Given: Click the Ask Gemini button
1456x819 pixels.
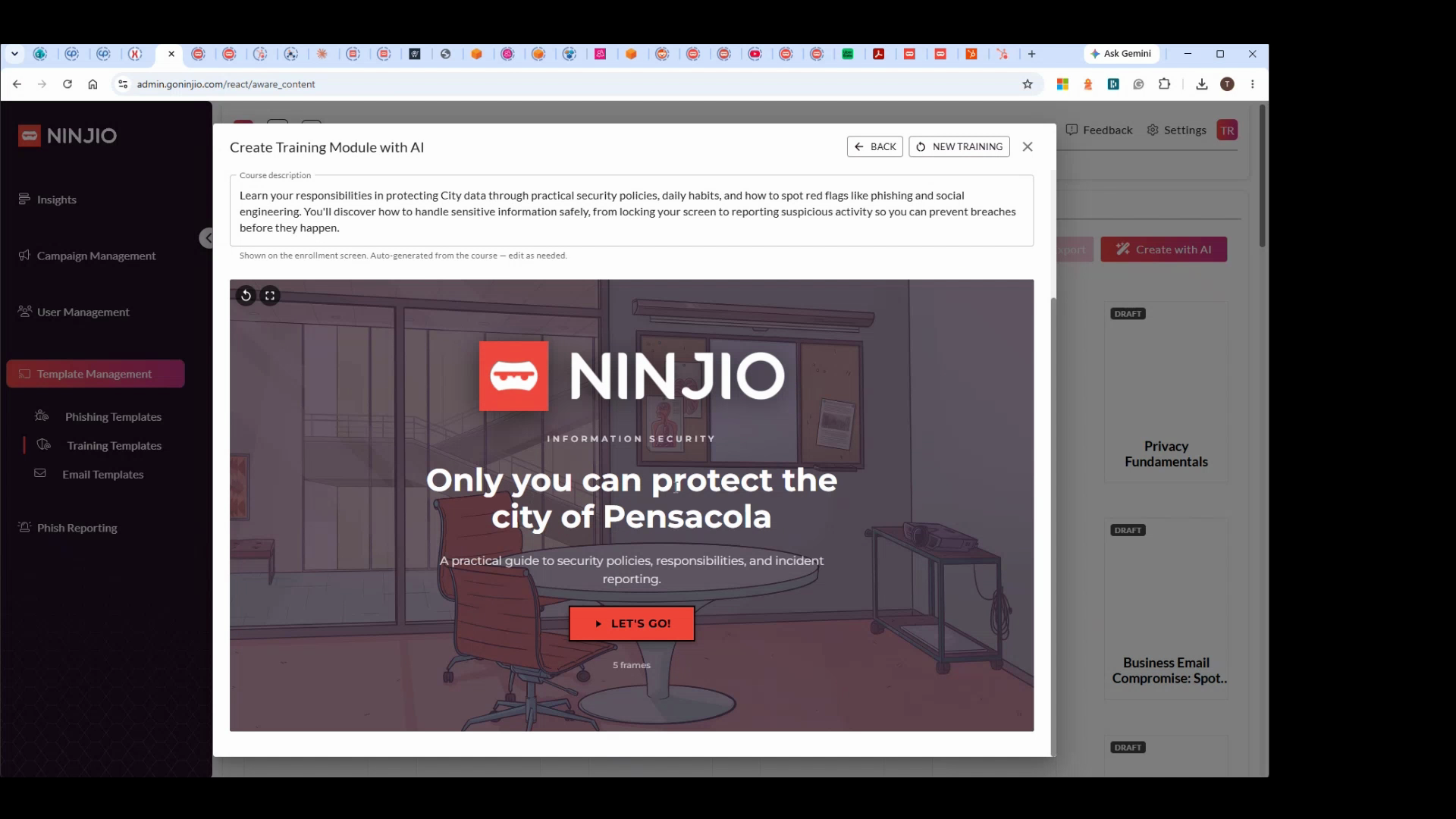Looking at the screenshot, I should point(1121,54).
